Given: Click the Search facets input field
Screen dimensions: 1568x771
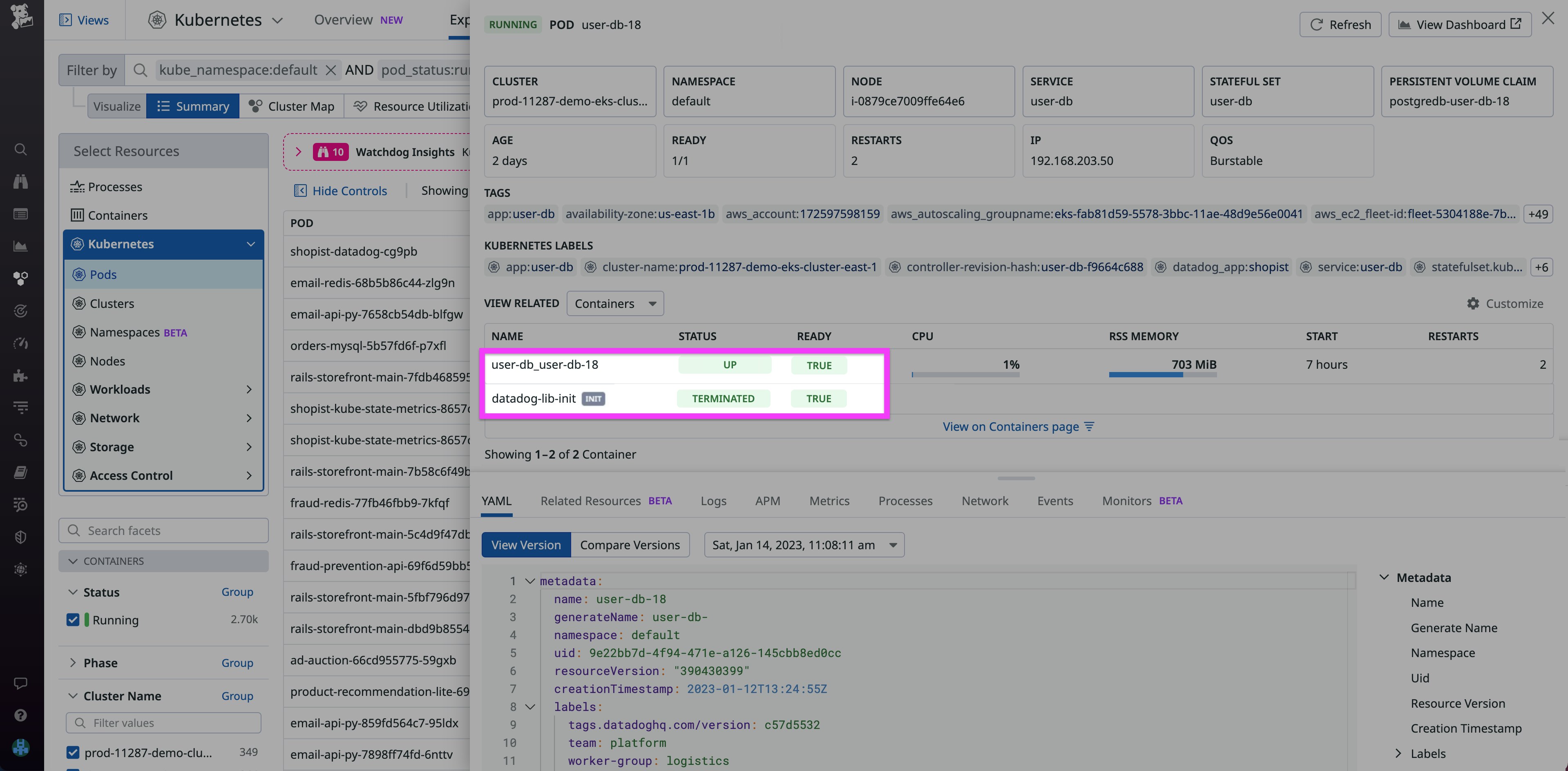Looking at the screenshot, I should point(163,530).
